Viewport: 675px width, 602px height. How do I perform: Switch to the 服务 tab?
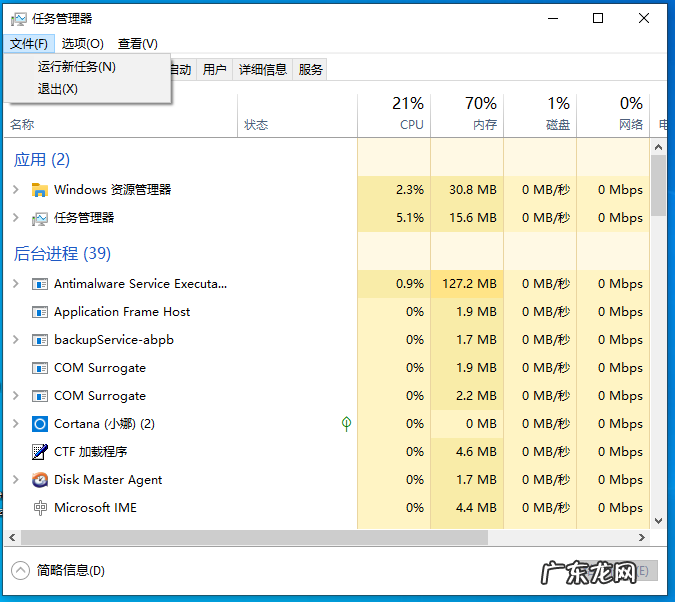(310, 70)
